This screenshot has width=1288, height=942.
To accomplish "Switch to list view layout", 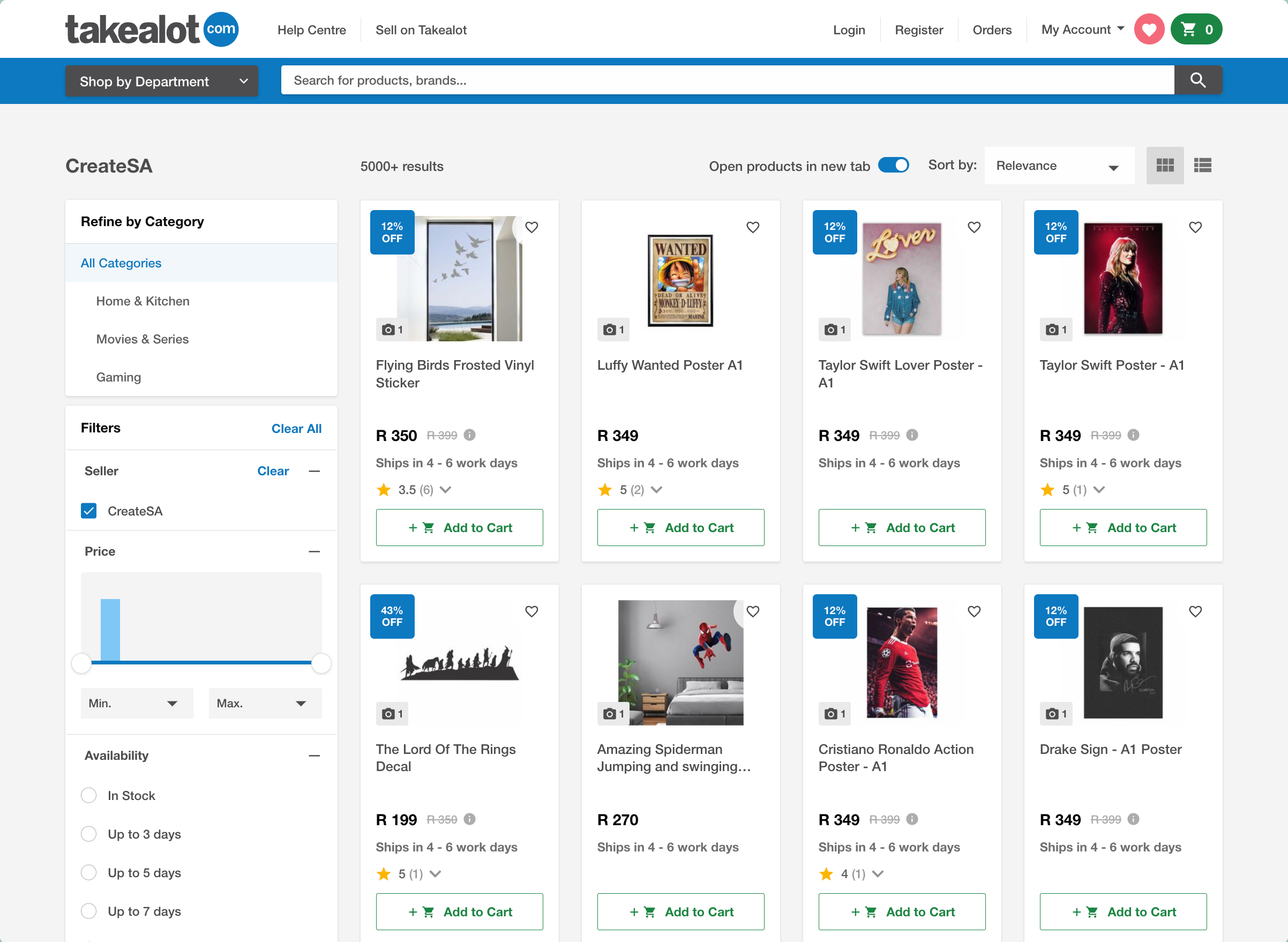I will tap(1202, 166).
